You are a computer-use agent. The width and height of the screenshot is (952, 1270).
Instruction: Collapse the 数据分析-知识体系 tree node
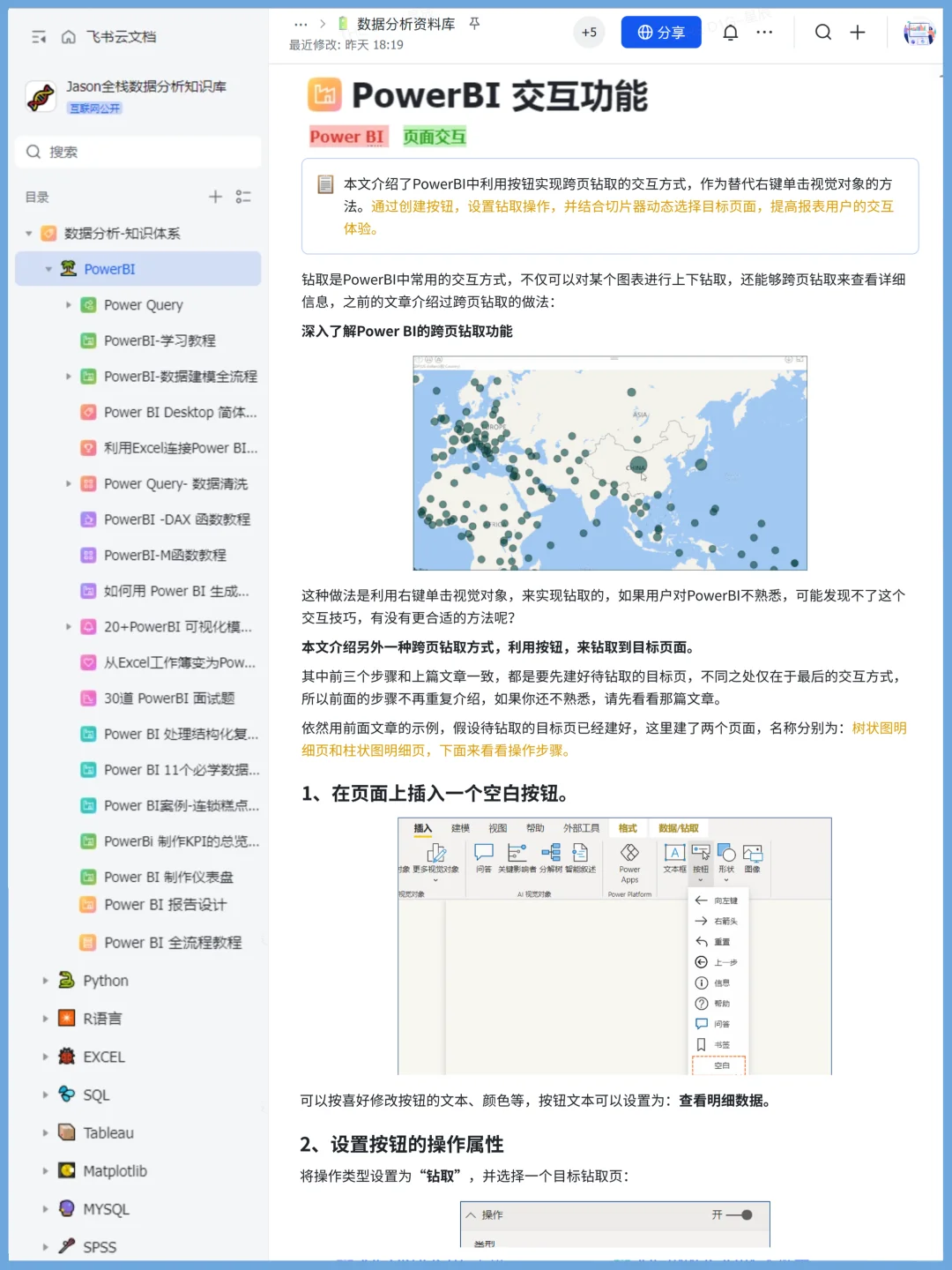click(x=29, y=234)
